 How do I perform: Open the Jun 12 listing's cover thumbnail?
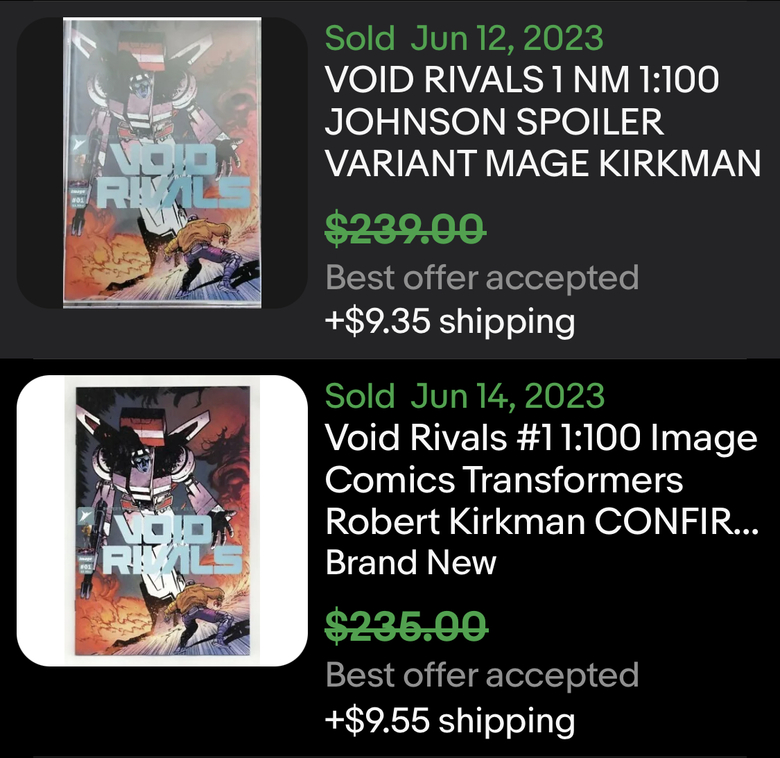162,163
